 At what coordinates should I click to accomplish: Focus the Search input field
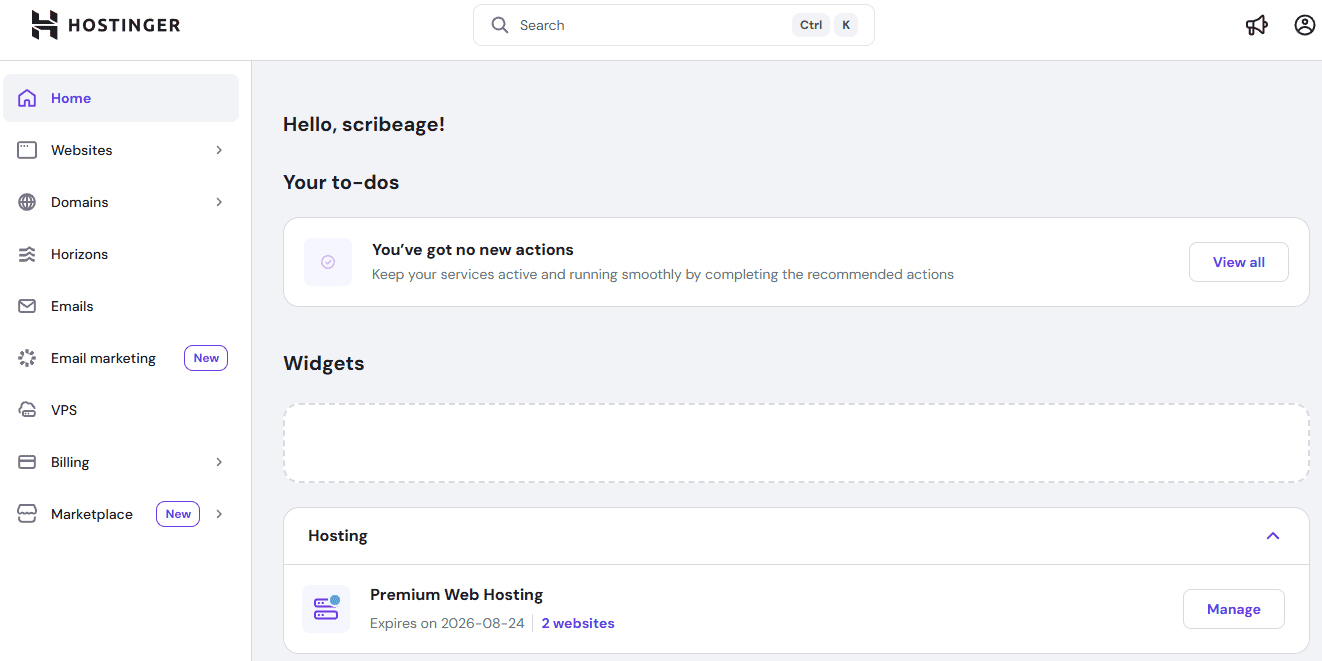(674, 25)
